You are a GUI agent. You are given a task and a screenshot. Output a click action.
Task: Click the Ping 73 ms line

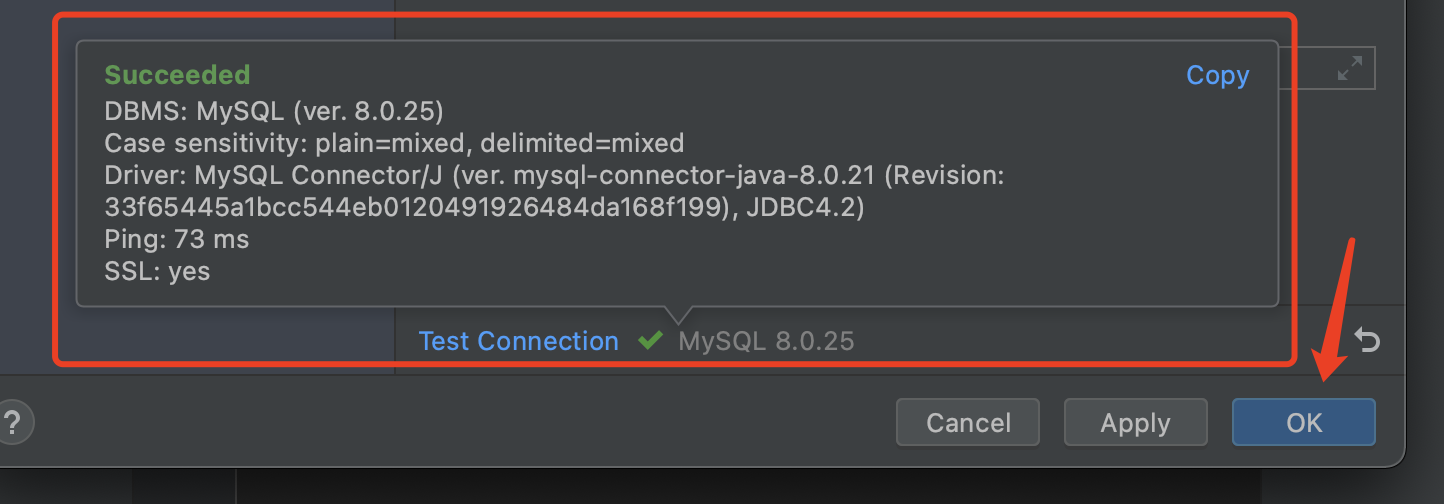177,240
